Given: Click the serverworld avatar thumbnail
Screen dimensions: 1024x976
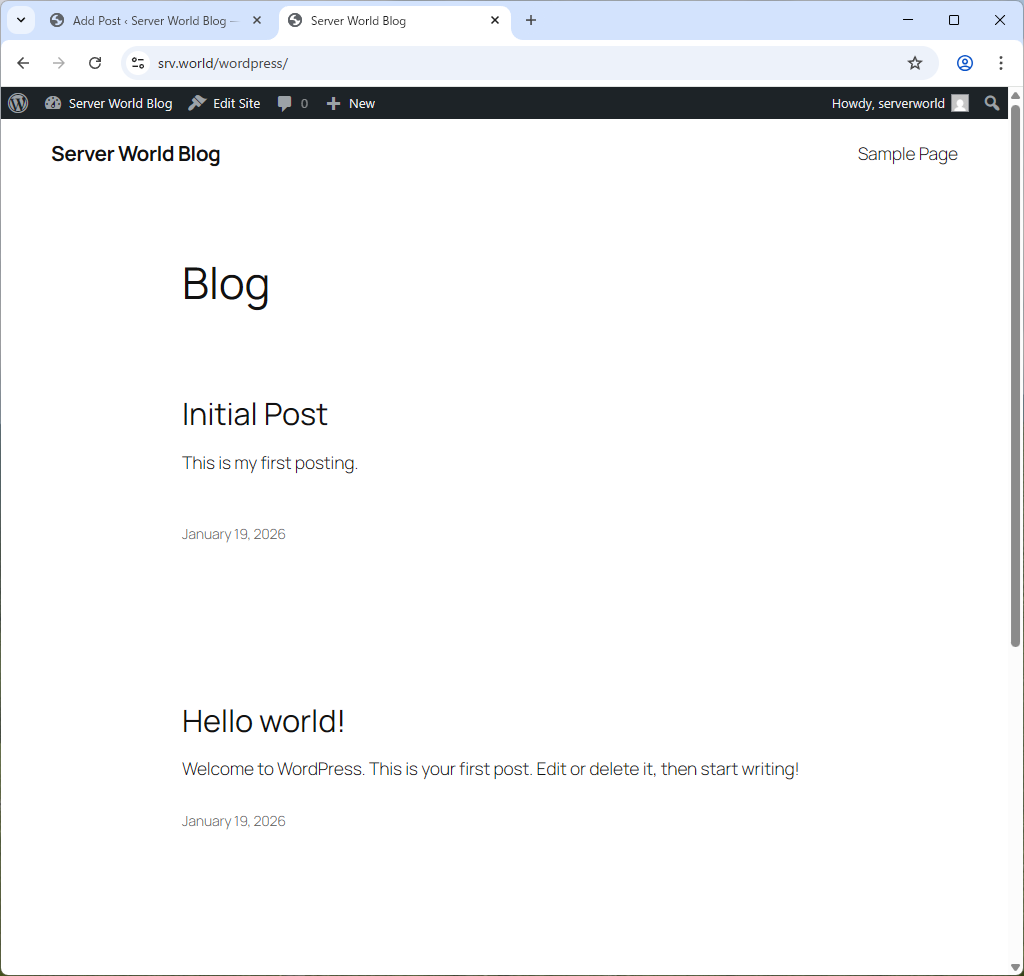Looking at the screenshot, I should click(x=959, y=103).
